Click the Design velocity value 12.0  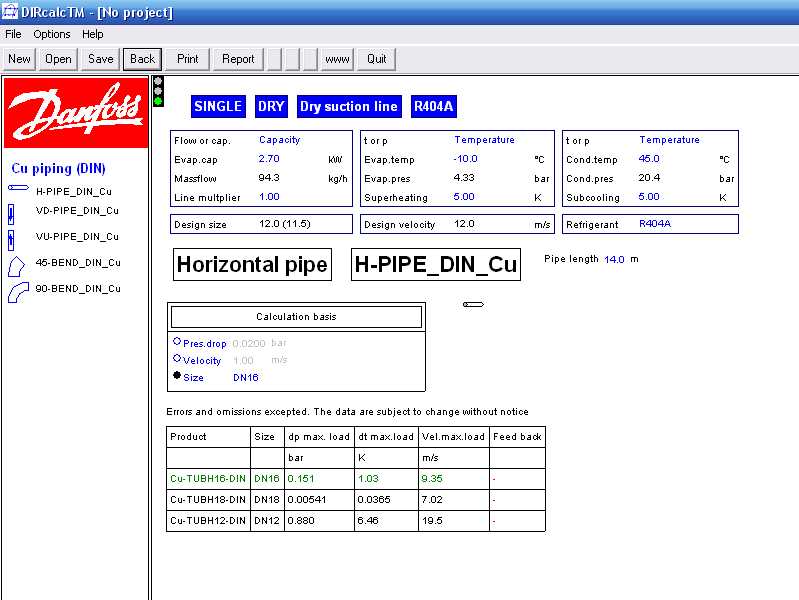pos(464,224)
